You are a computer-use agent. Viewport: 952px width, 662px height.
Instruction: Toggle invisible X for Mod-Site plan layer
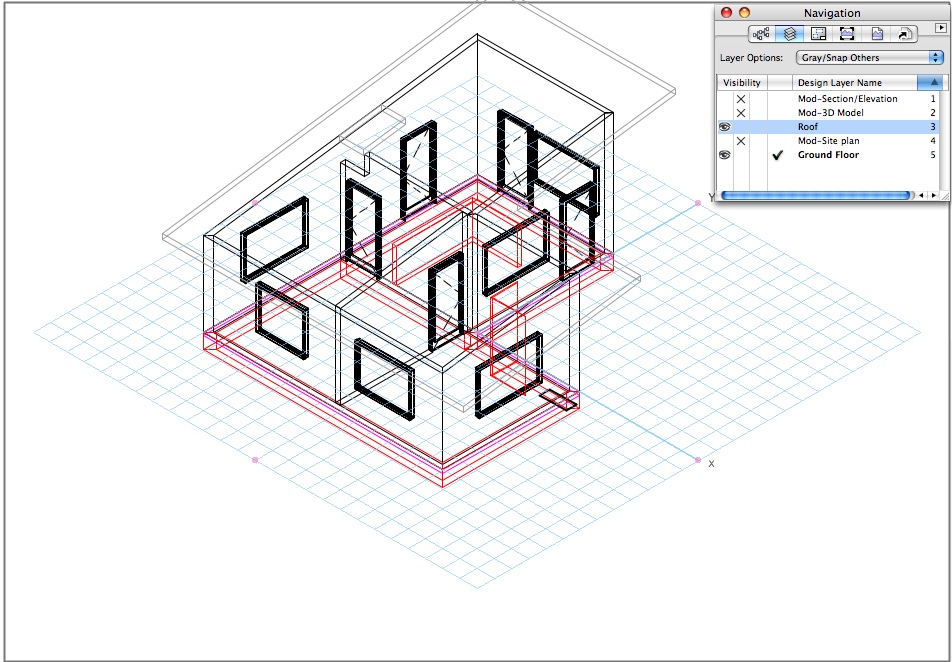coord(741,141)
